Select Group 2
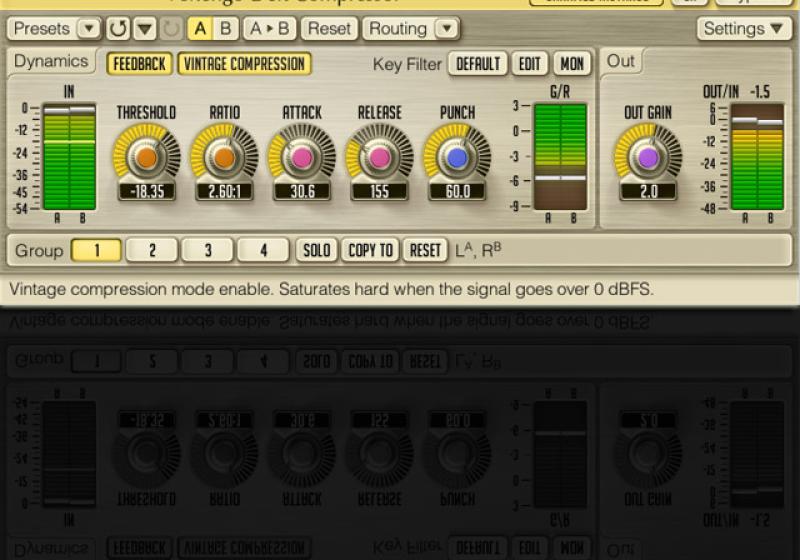 [x=152, y=250]
